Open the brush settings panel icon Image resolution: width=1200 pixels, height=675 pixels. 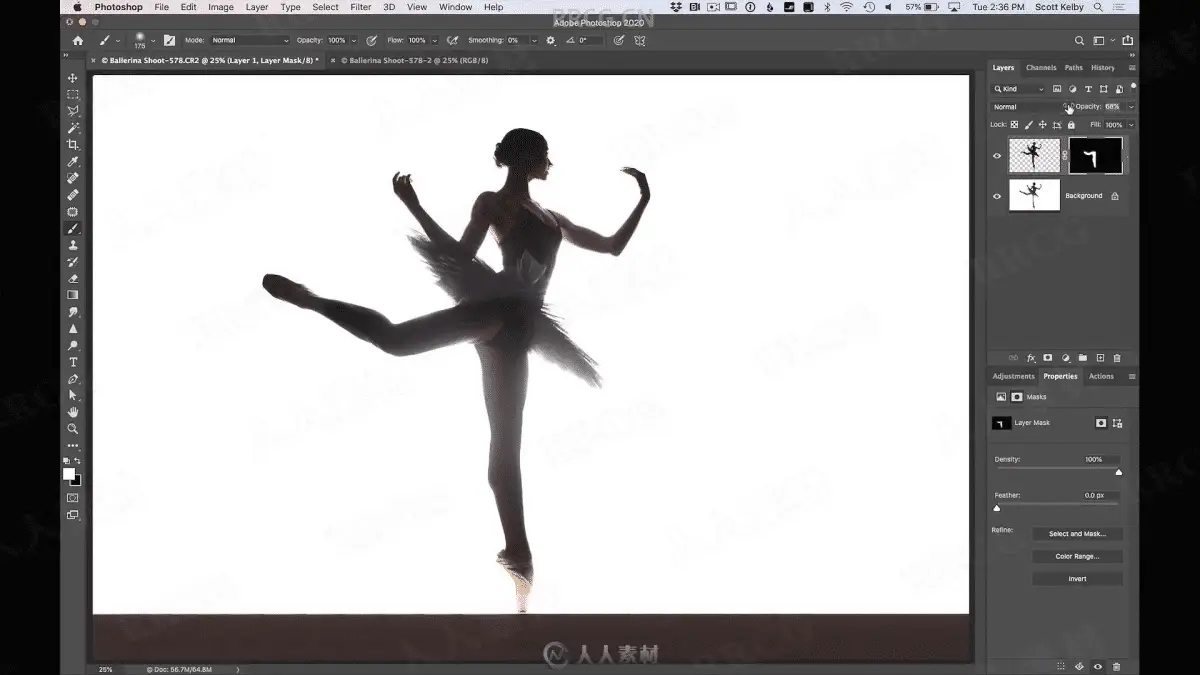tap(169, 41)
